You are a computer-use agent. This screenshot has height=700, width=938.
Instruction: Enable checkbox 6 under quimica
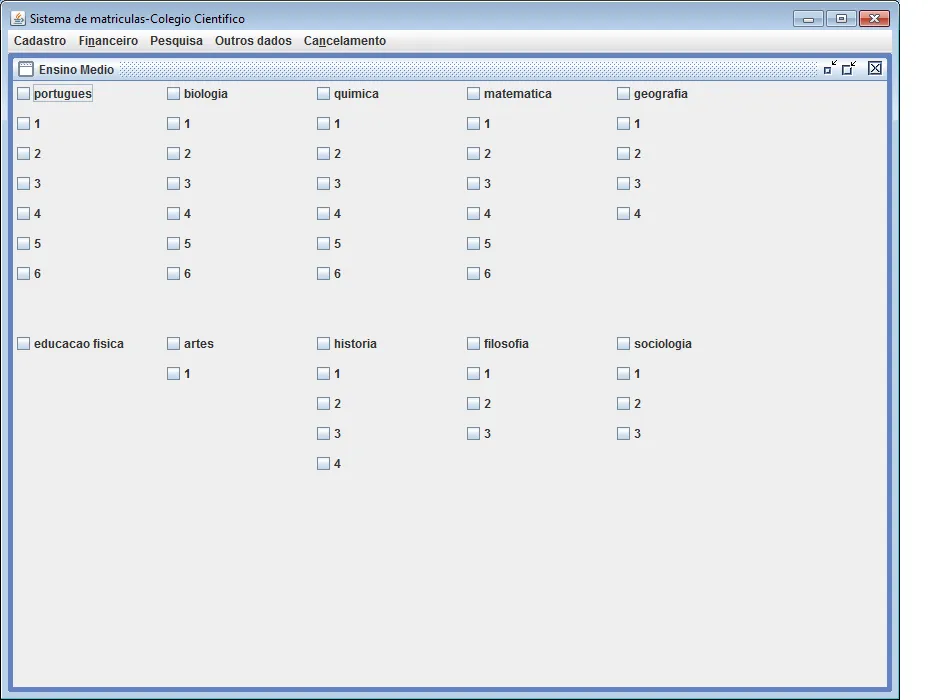(x=324, y=273)
